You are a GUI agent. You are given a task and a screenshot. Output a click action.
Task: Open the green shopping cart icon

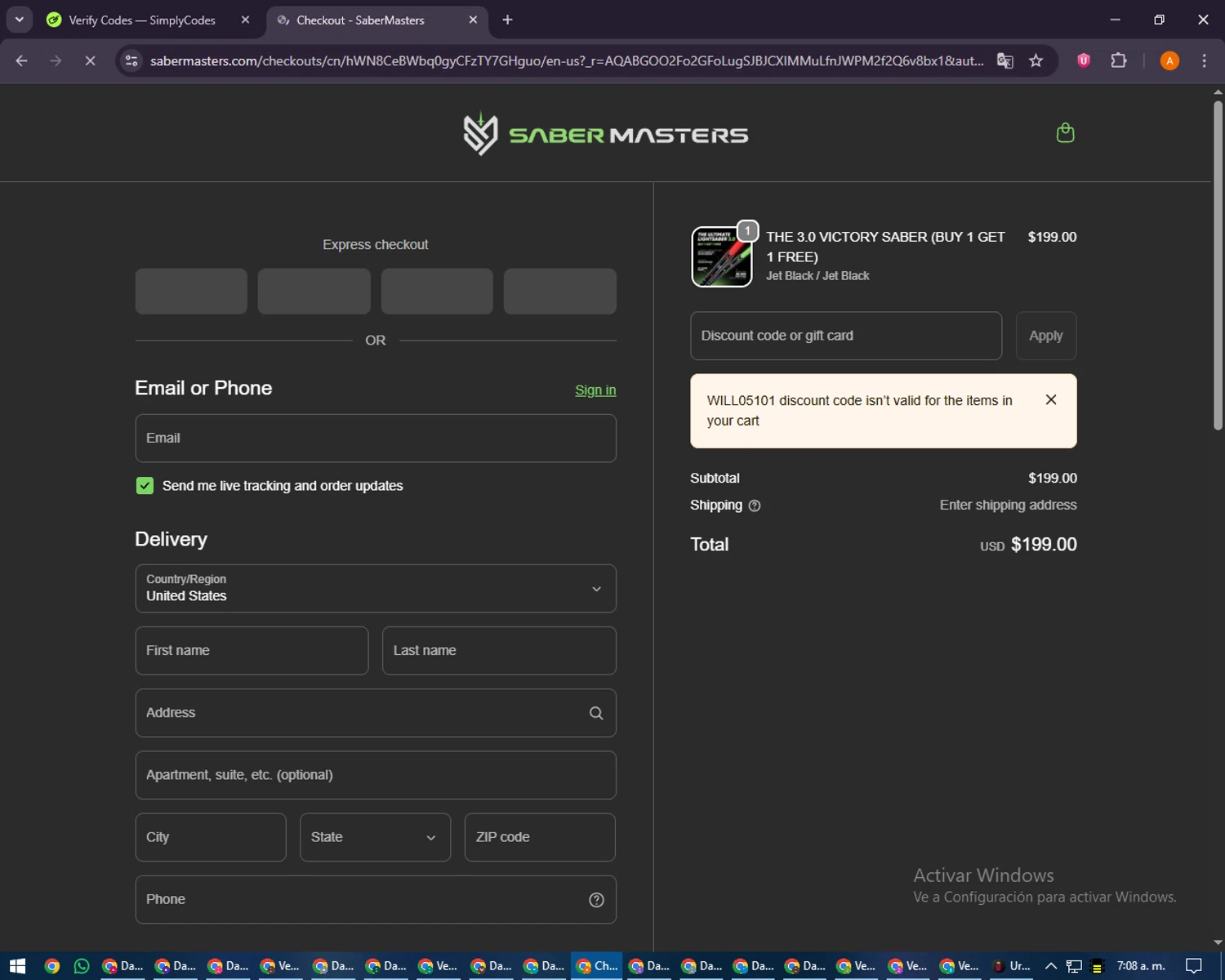tap(1065, 132)
